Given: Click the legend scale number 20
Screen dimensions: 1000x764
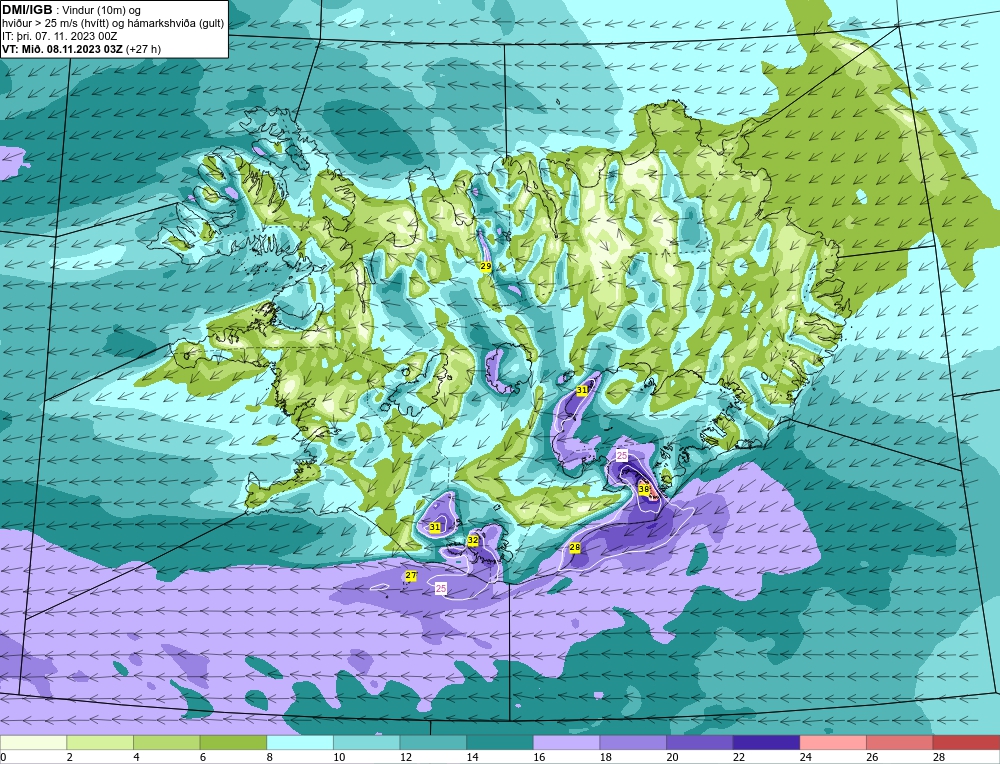Looking at the screenshot, I should (672, 758).
